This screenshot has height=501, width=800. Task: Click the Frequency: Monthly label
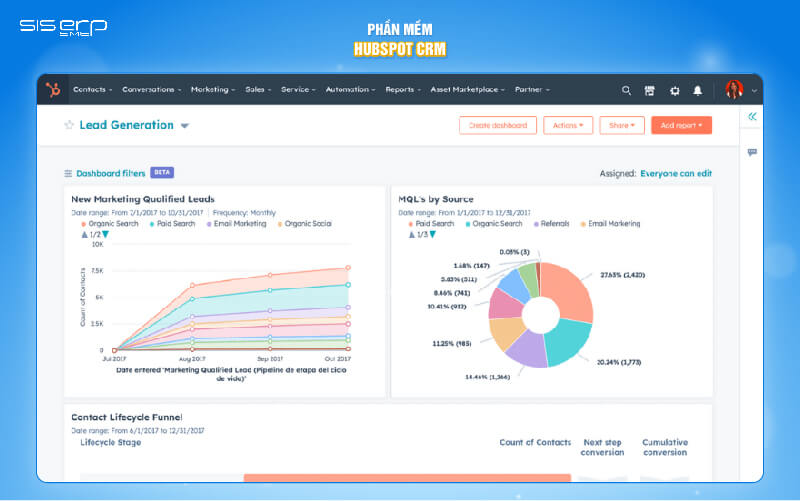point(244,213)
